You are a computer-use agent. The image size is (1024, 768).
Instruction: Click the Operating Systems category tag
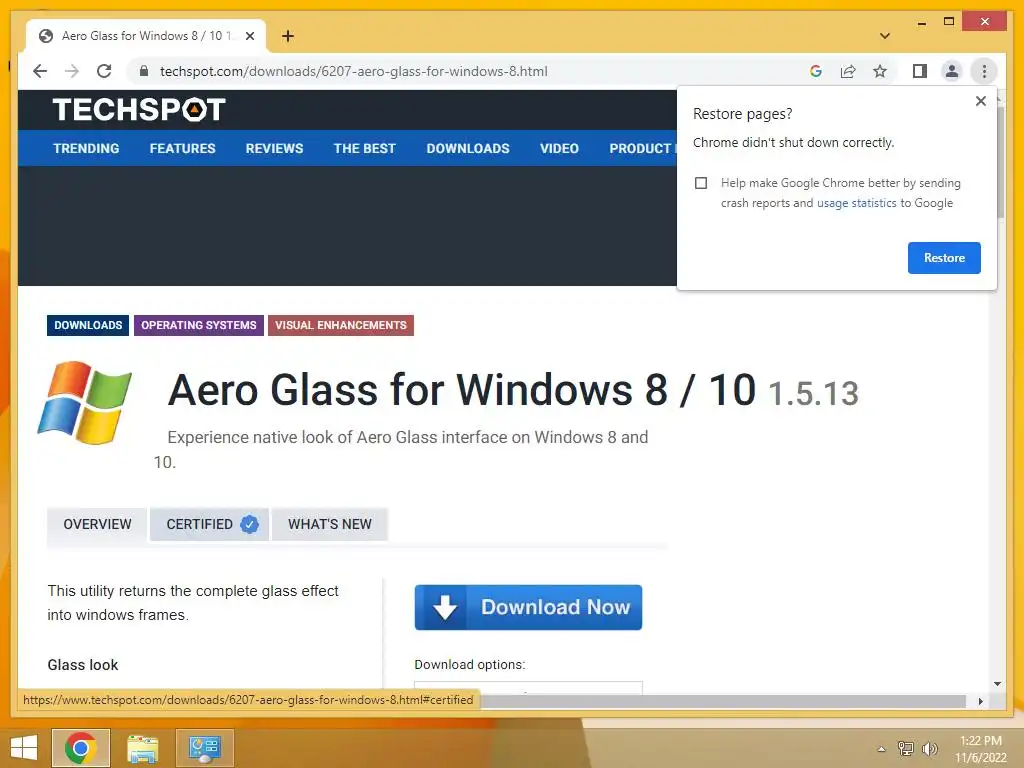click(x=199, y=325)
